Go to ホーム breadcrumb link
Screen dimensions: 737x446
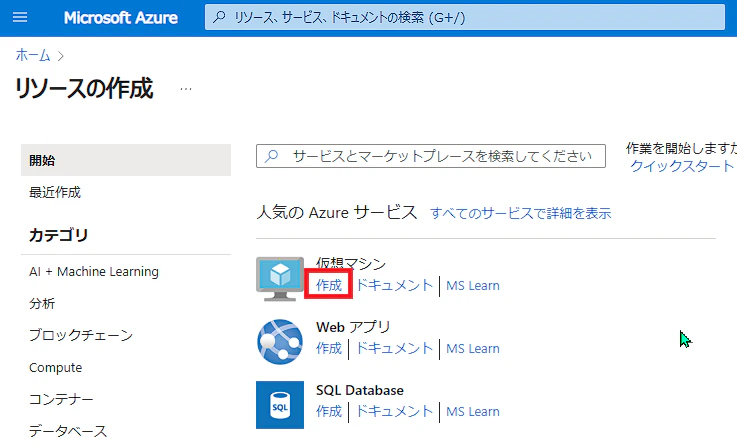click(x=33, y=55)
